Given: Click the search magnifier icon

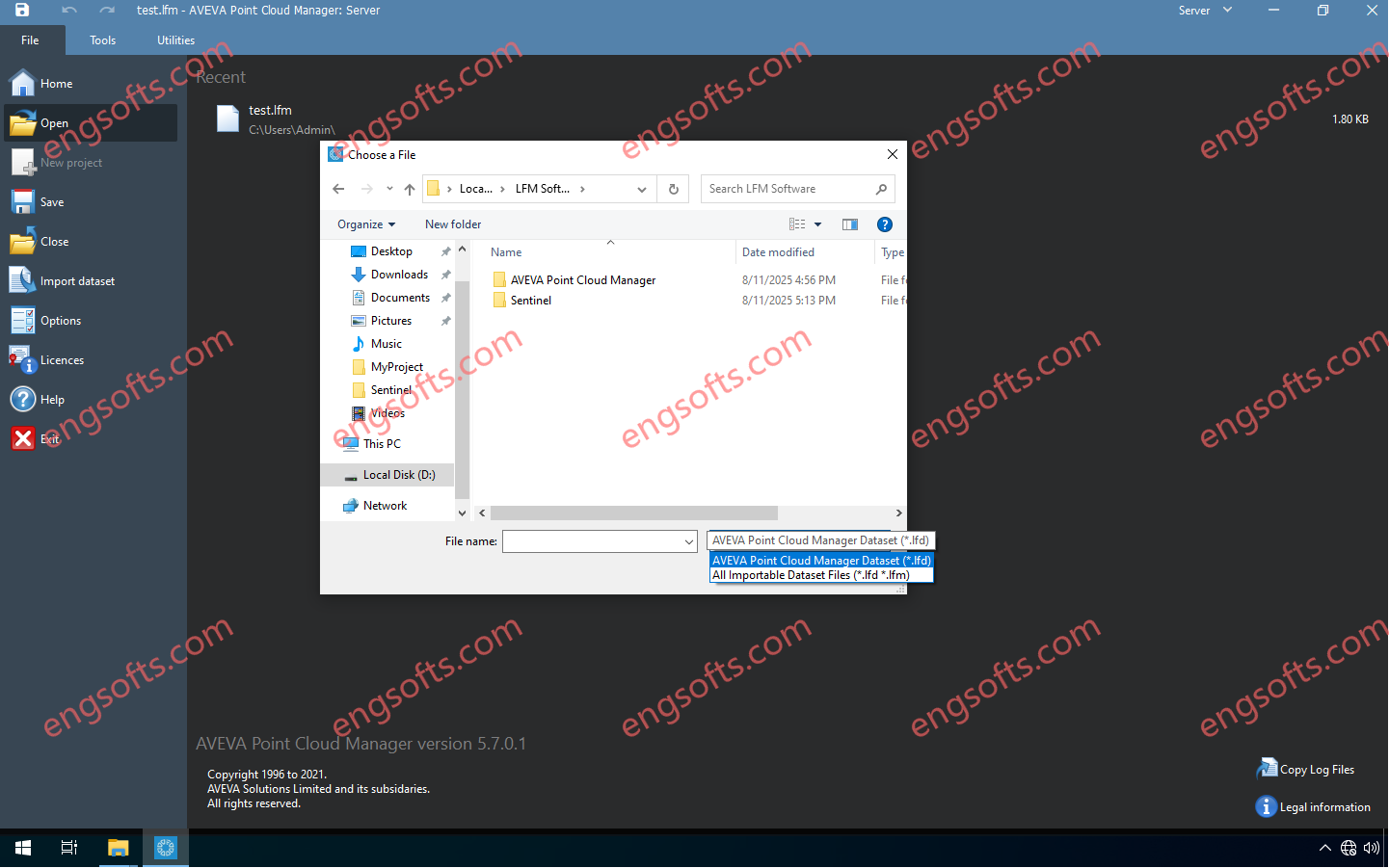Looking at the screenshot, I should point(881,189).
